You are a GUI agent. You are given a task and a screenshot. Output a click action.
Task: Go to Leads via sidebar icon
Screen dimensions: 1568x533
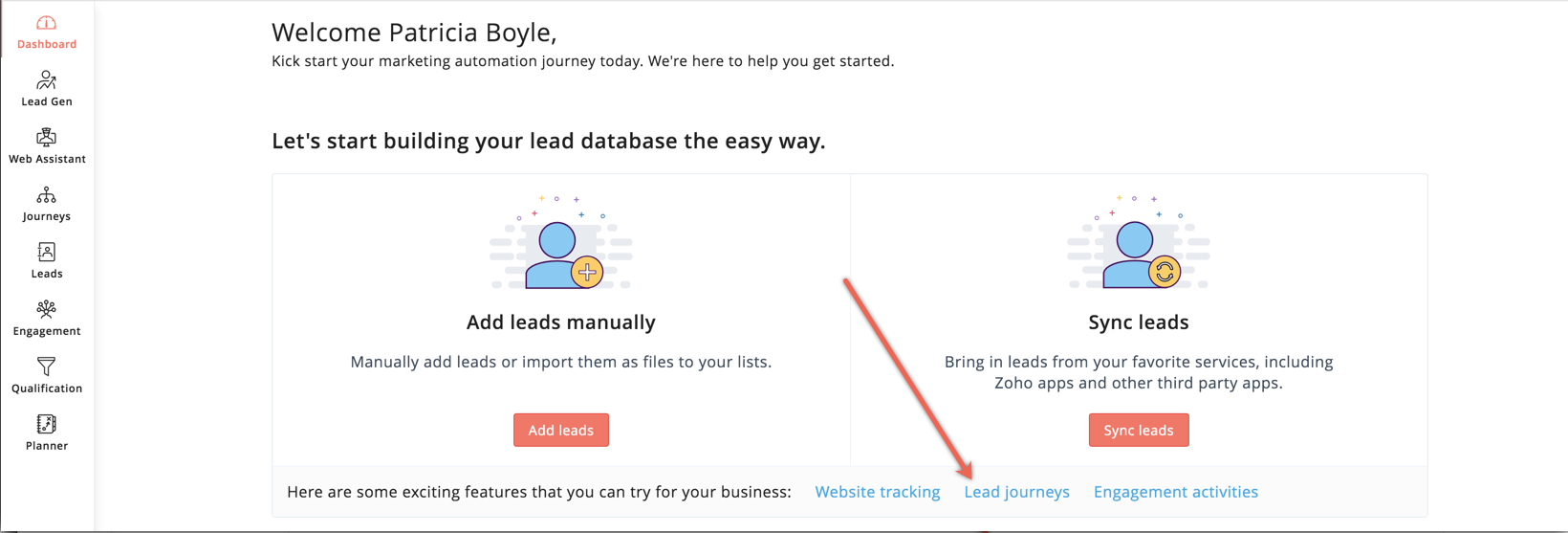(x=46, y=253)
